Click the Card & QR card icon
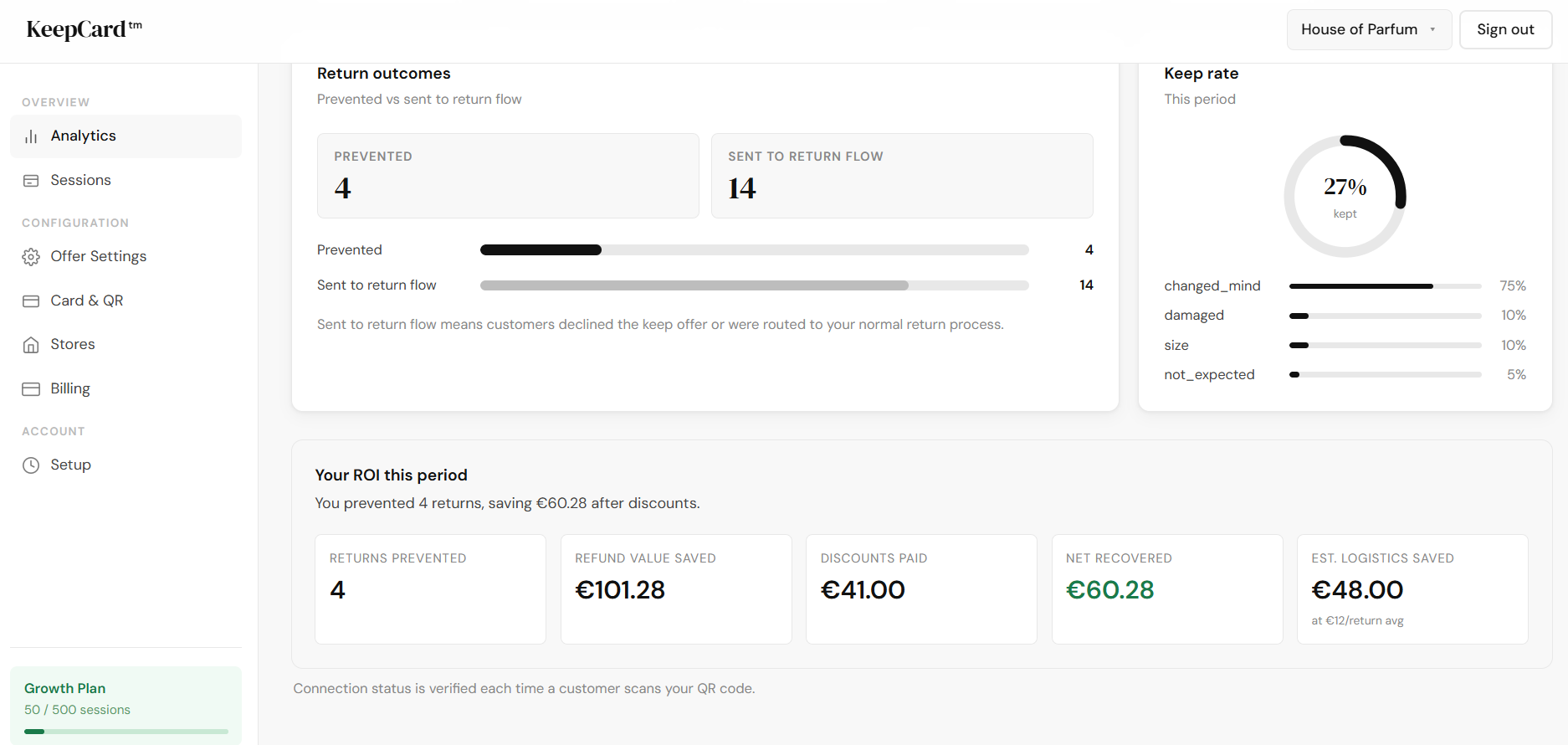This screenshot has height=745, width=1568. pyautogui.click(x=31, y=301)
